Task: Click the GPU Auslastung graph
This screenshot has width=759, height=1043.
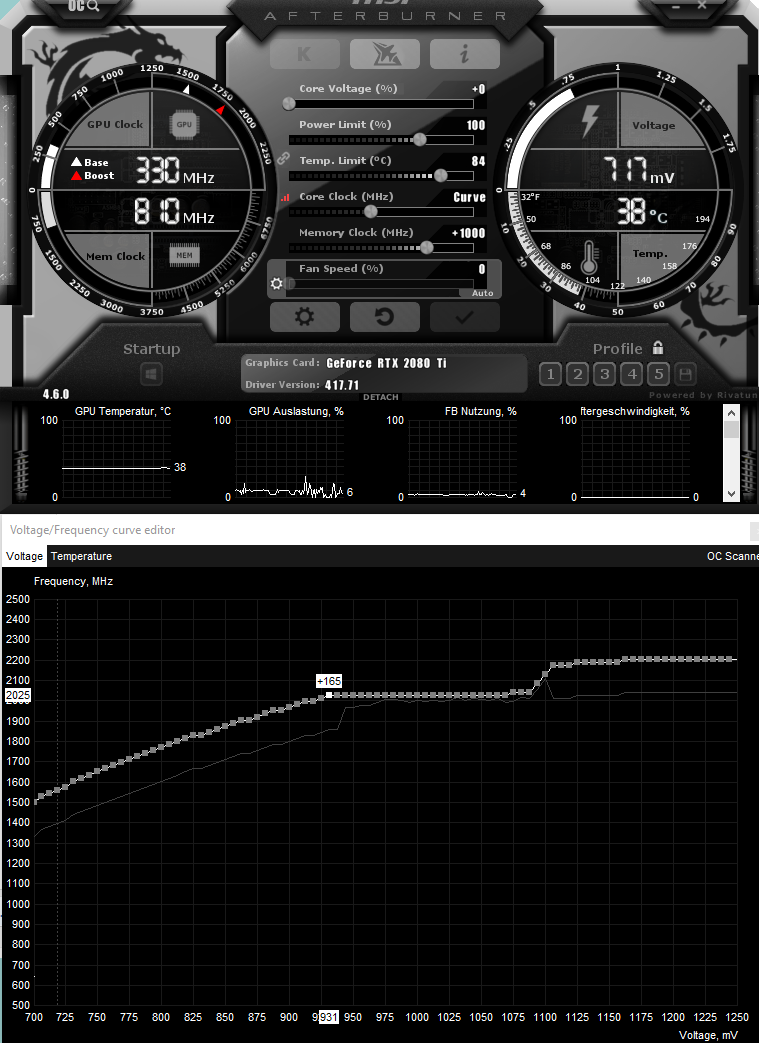Action: (x=289, y=458)
